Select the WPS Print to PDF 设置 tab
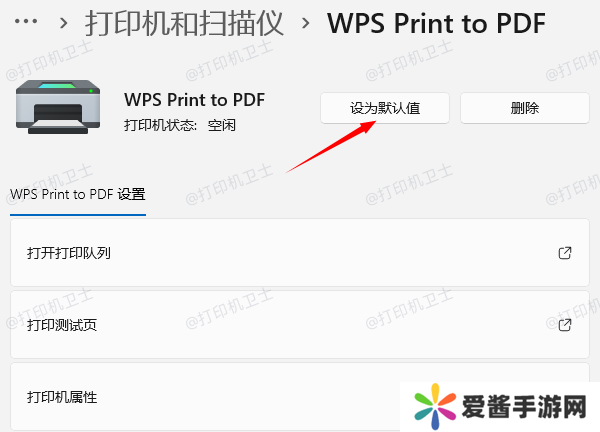 (x=78, y=194)
